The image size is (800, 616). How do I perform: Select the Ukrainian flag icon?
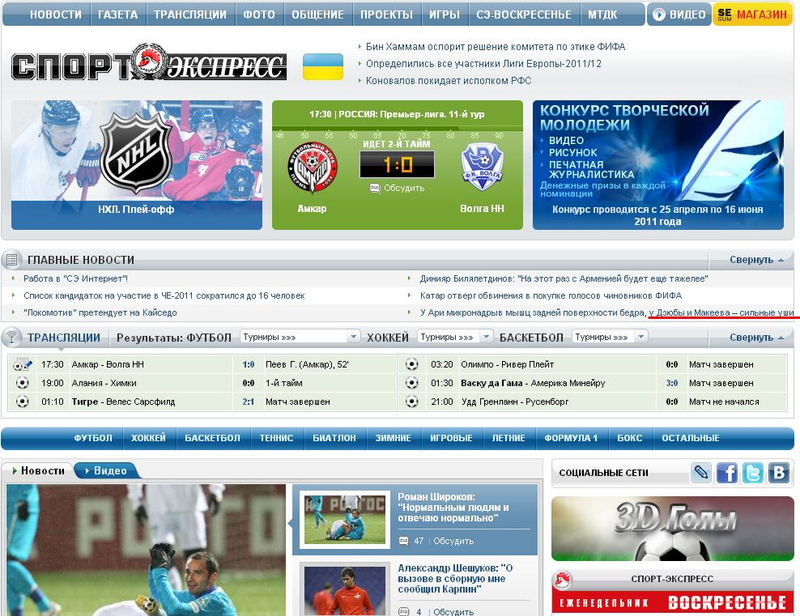[323, 67]
